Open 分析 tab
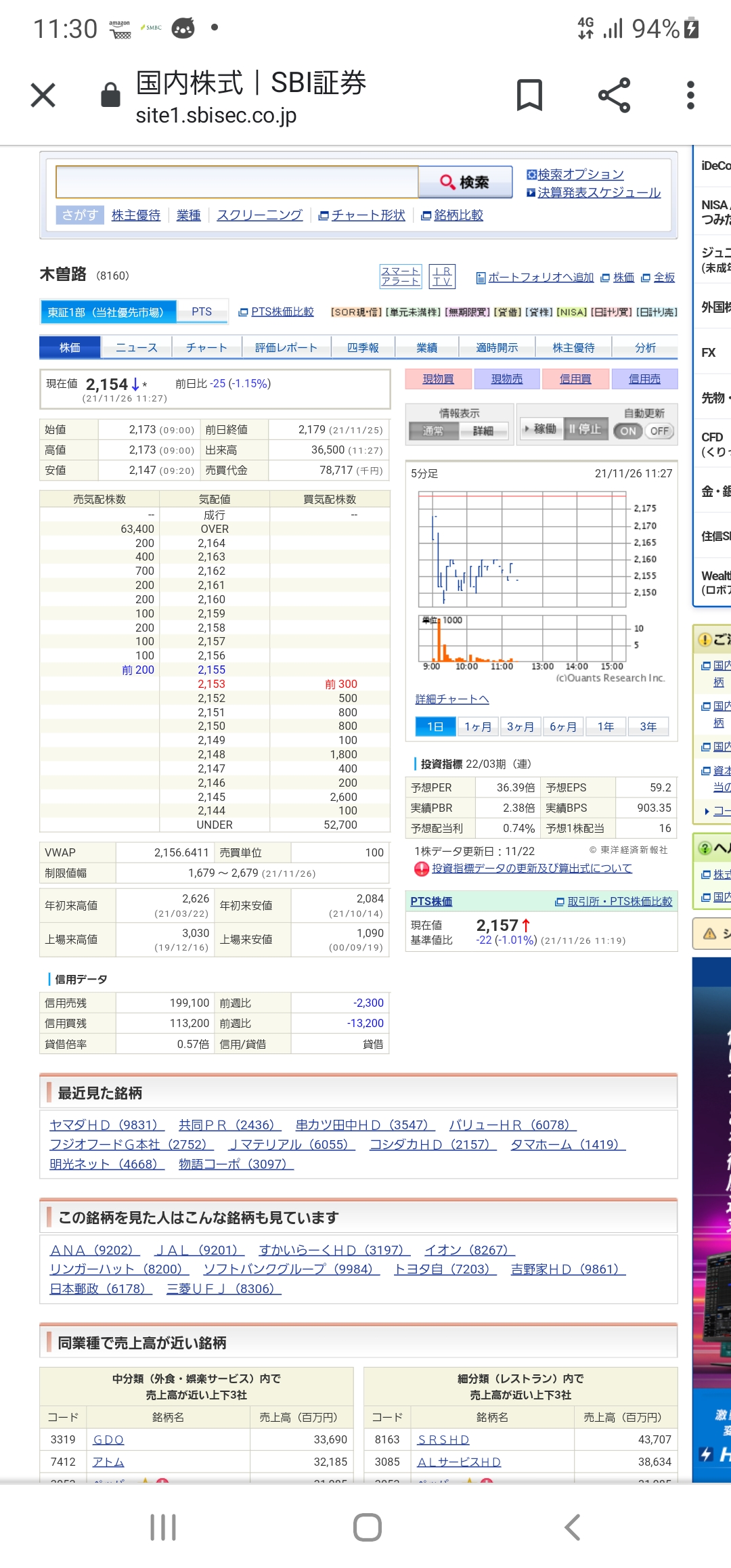The image size is (731, 1568). [645, 347]
